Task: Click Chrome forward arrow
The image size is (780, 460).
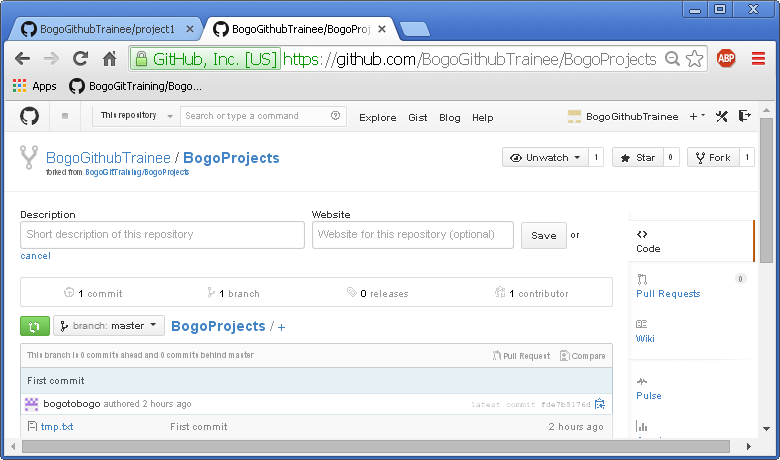Action: (51, 59)
